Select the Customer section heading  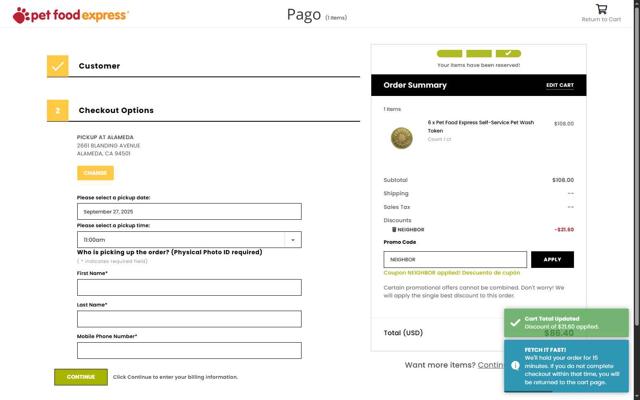pos(99,66)
